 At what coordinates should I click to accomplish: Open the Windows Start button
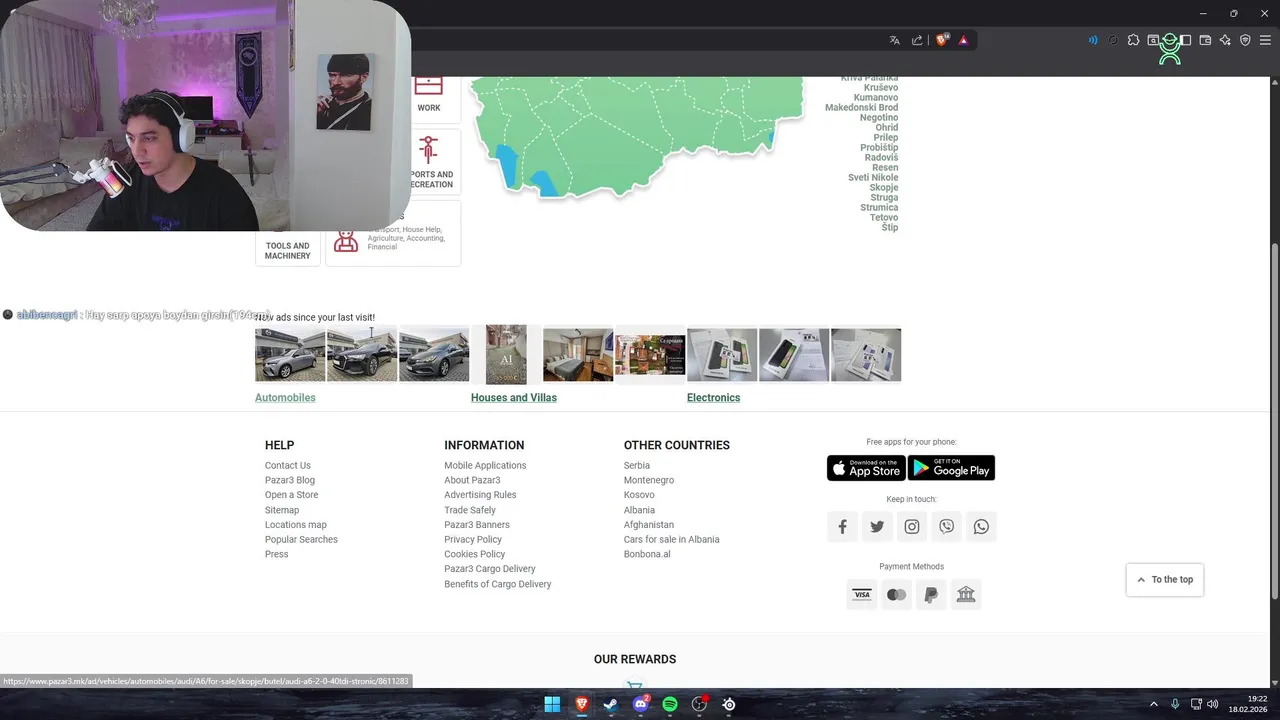tap(552, 704)
